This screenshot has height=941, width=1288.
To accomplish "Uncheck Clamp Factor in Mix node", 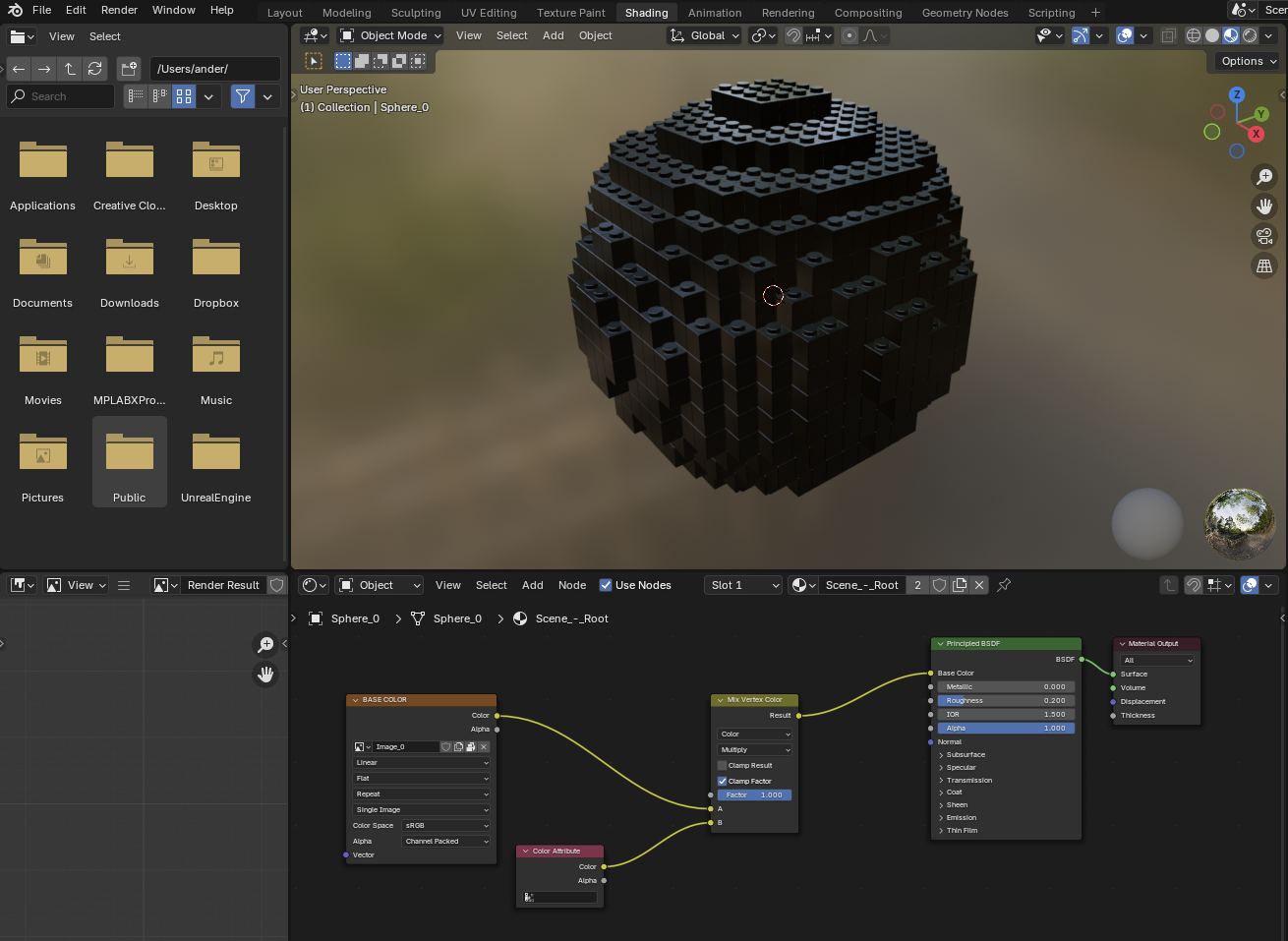I will pyautogui.click(x=723, y=781).
